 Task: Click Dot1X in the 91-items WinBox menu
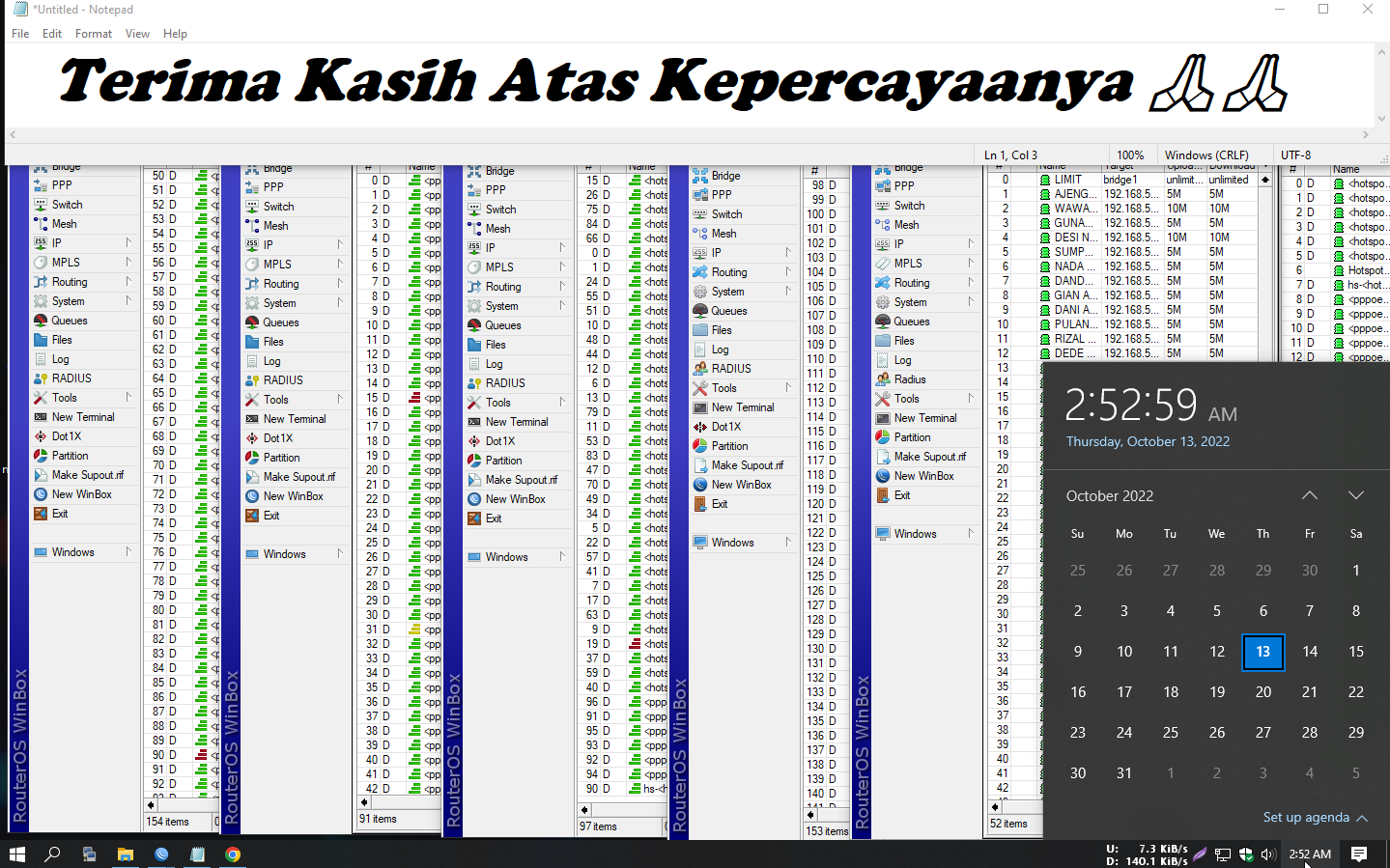click(278, 438)
